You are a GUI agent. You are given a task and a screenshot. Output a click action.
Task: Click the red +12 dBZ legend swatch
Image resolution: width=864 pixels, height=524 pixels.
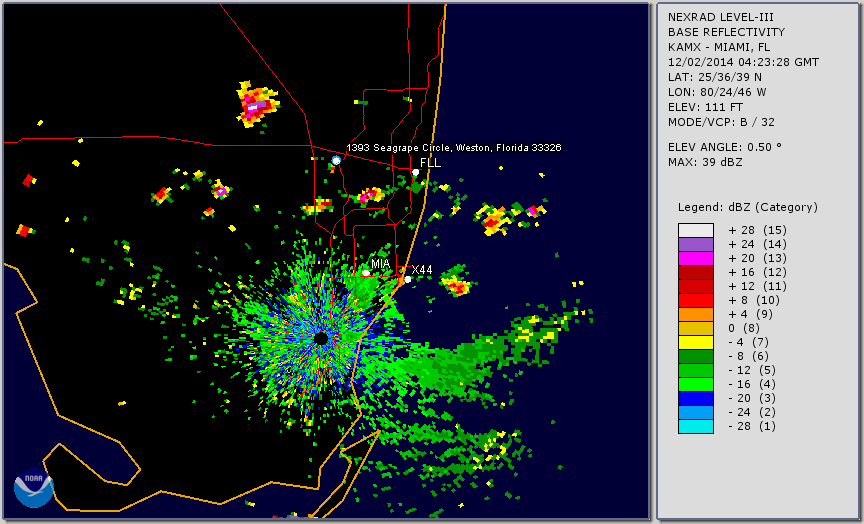tap(696, 287)
